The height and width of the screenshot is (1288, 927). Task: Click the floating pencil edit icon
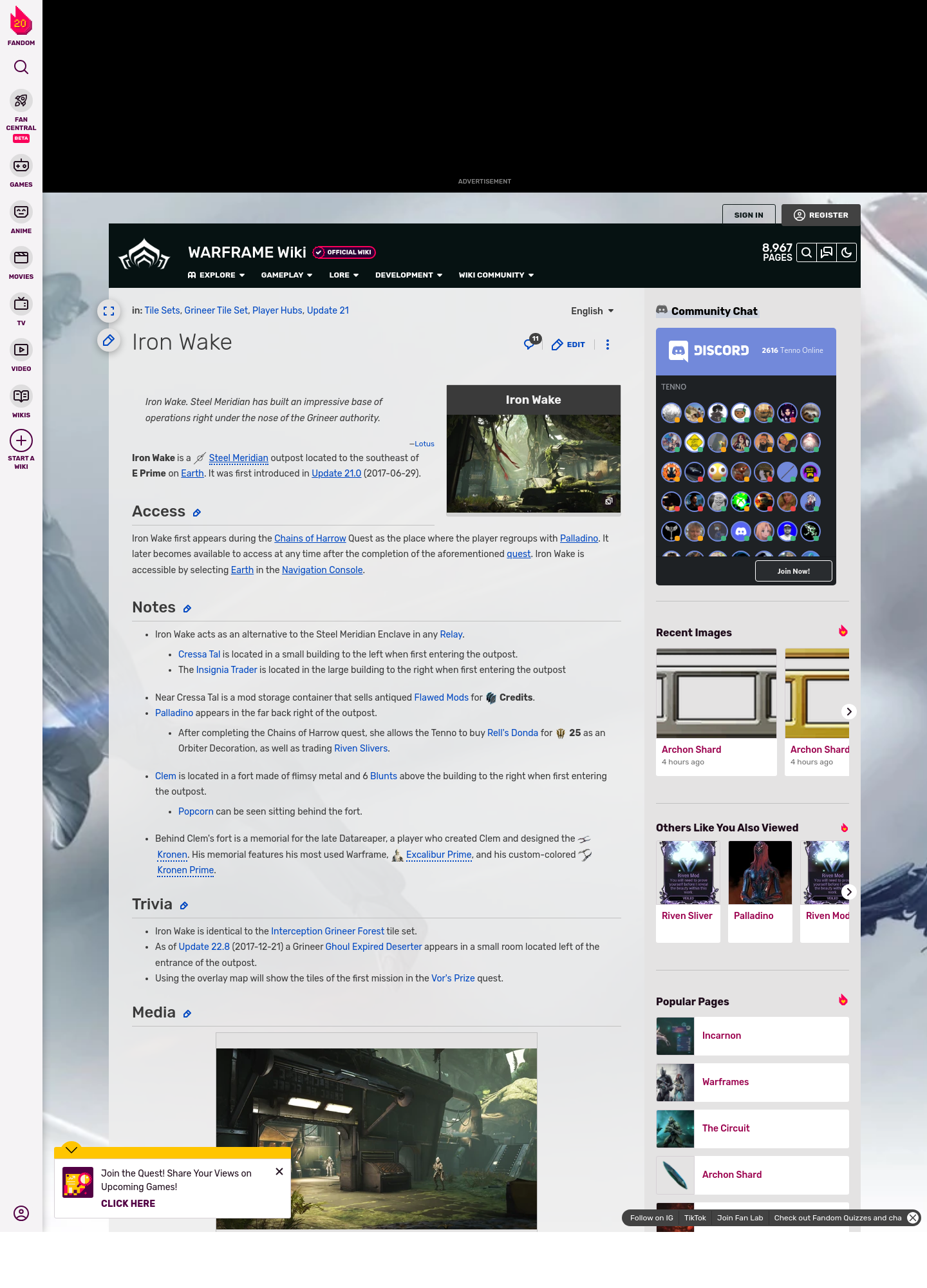109,340
